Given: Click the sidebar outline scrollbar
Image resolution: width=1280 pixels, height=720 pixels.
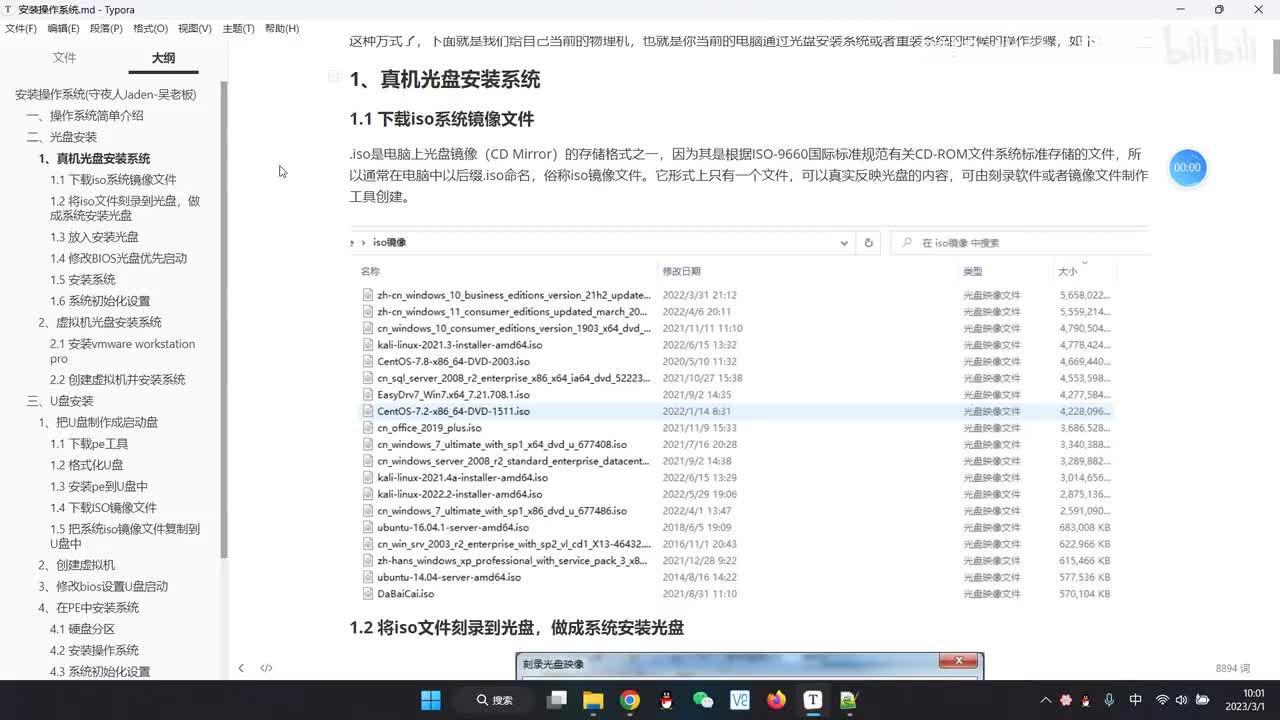Looking at the screenshot, I should tap(224, 320).
